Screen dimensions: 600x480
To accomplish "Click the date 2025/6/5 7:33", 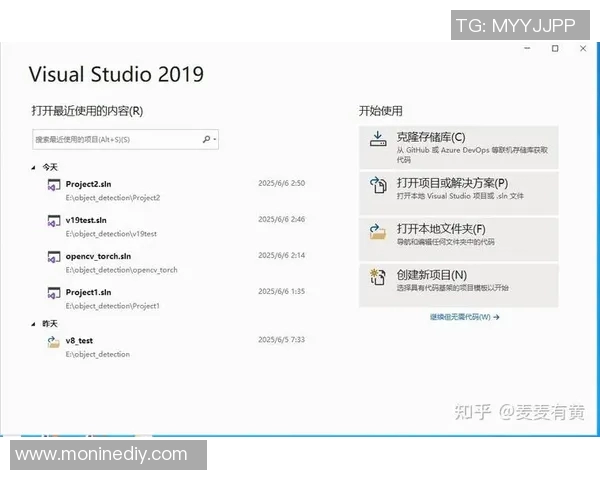I will click(x=282, y=340).
